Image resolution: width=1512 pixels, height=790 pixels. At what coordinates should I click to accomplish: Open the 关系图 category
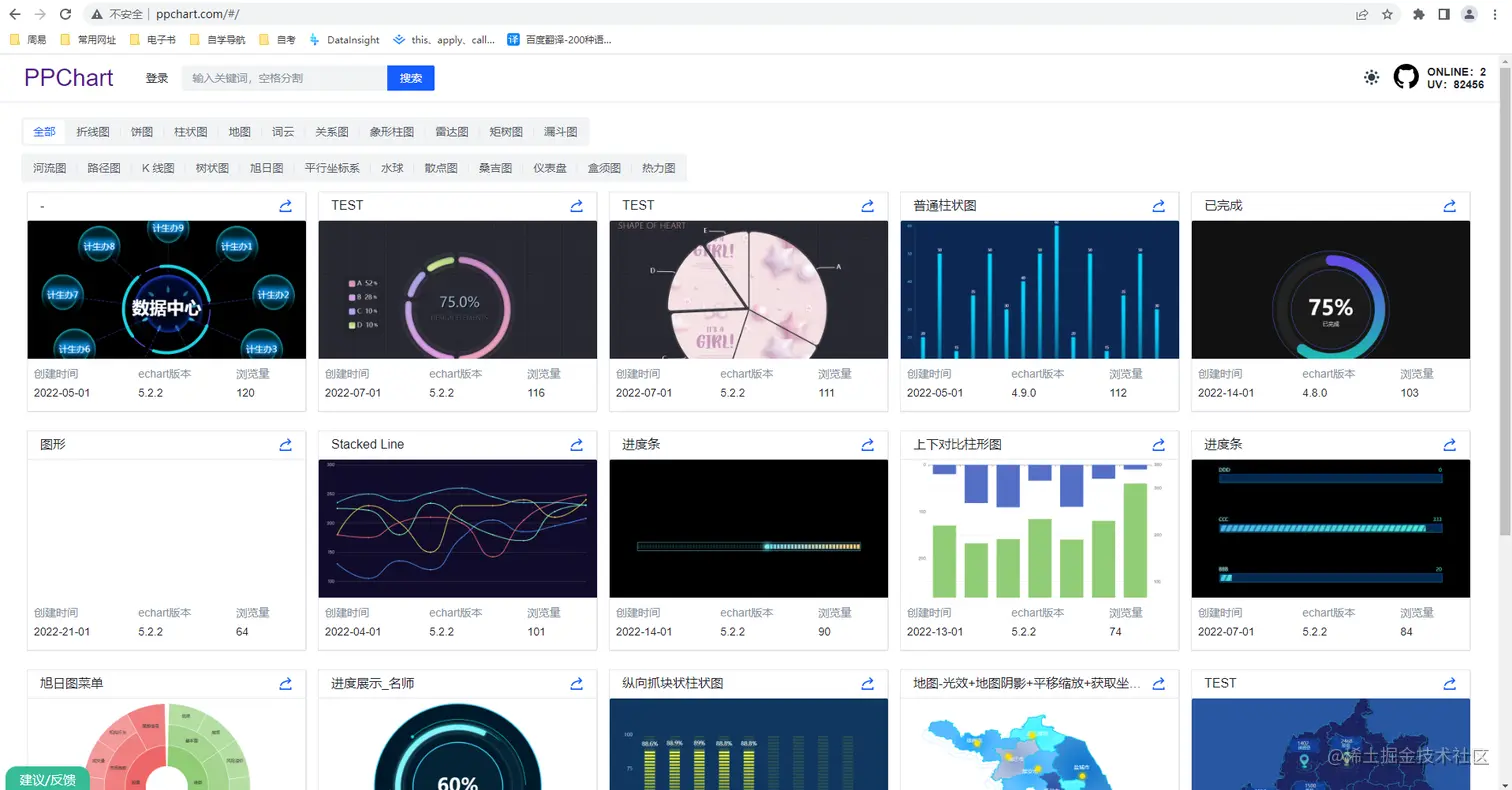coord(332,132)
